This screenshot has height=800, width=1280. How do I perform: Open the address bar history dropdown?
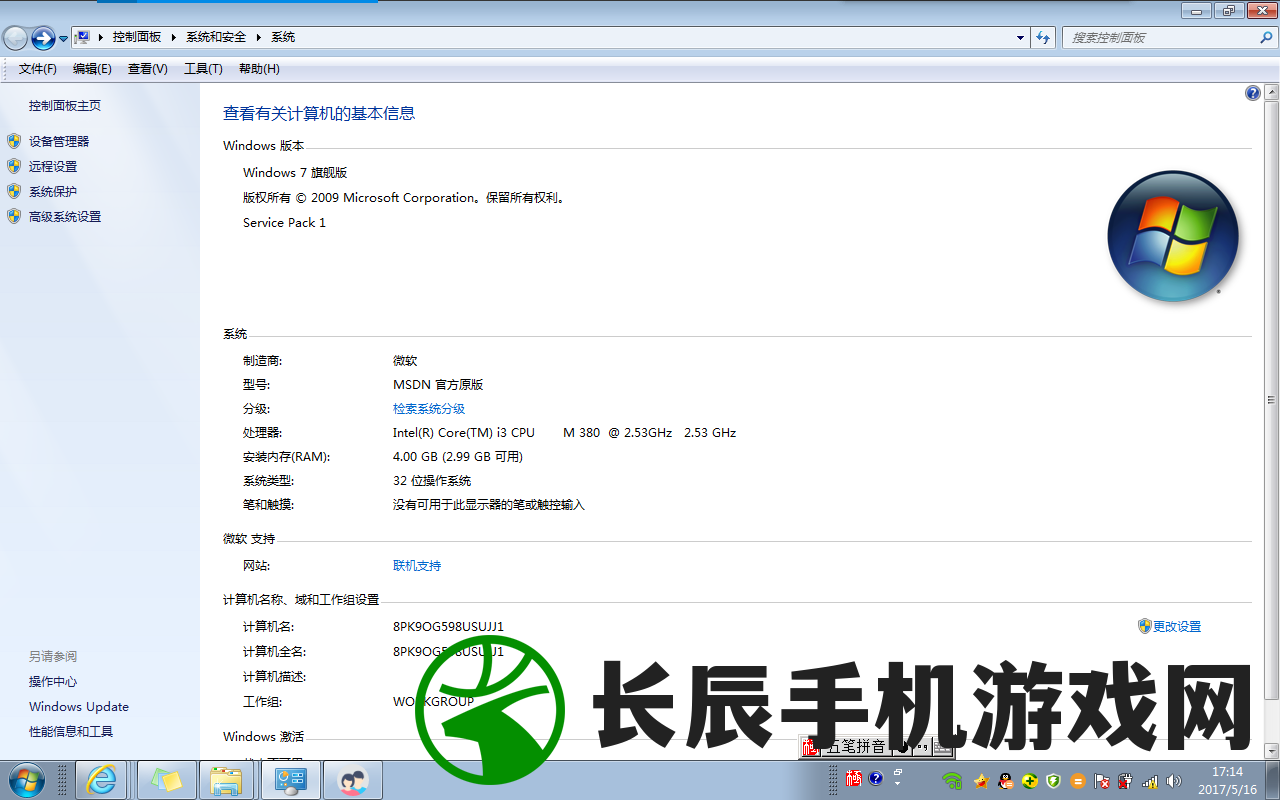[1020, 37]
